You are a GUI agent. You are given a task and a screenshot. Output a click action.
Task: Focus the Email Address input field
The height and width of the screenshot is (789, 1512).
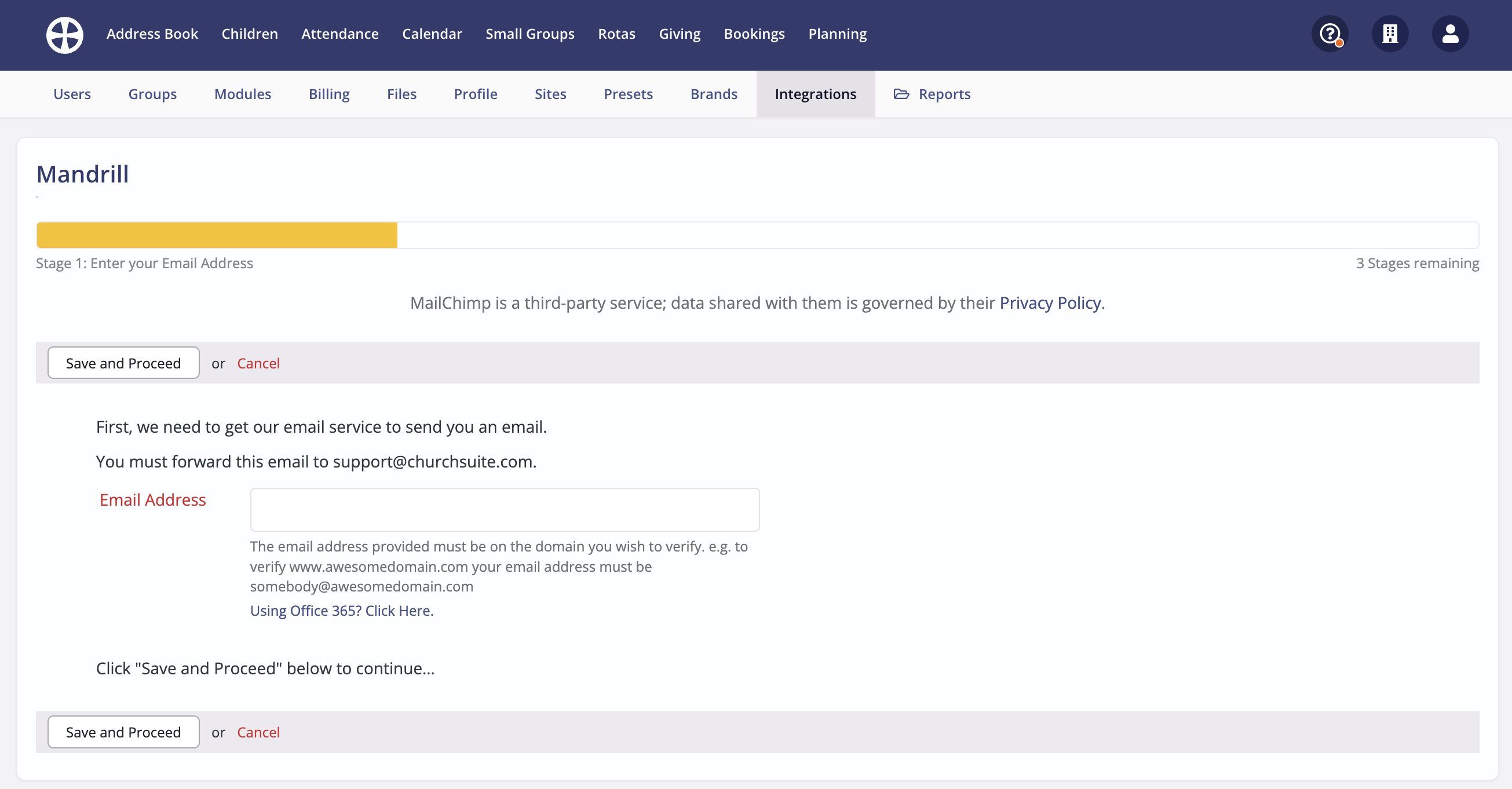tap(504, 510)
